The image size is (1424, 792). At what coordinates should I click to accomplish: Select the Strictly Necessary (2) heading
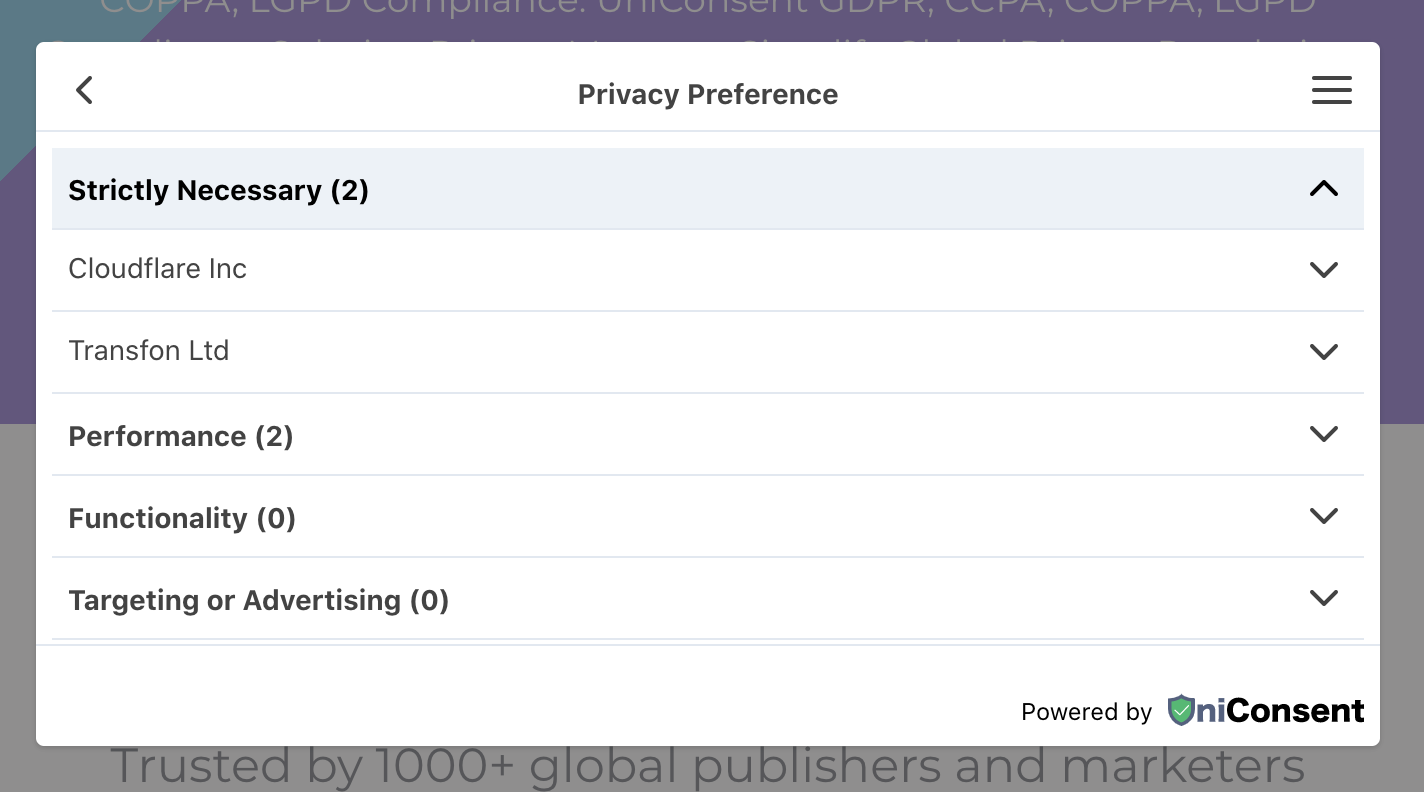tap(218, 190)
